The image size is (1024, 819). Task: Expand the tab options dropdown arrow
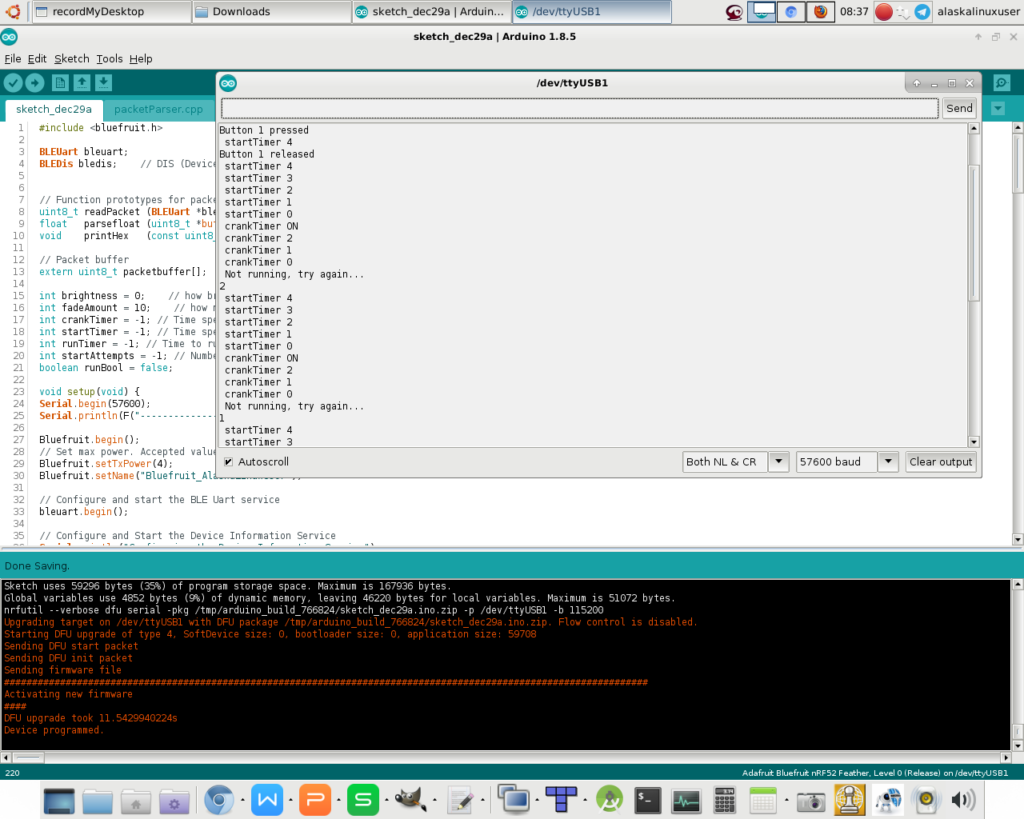coord(997,108)
